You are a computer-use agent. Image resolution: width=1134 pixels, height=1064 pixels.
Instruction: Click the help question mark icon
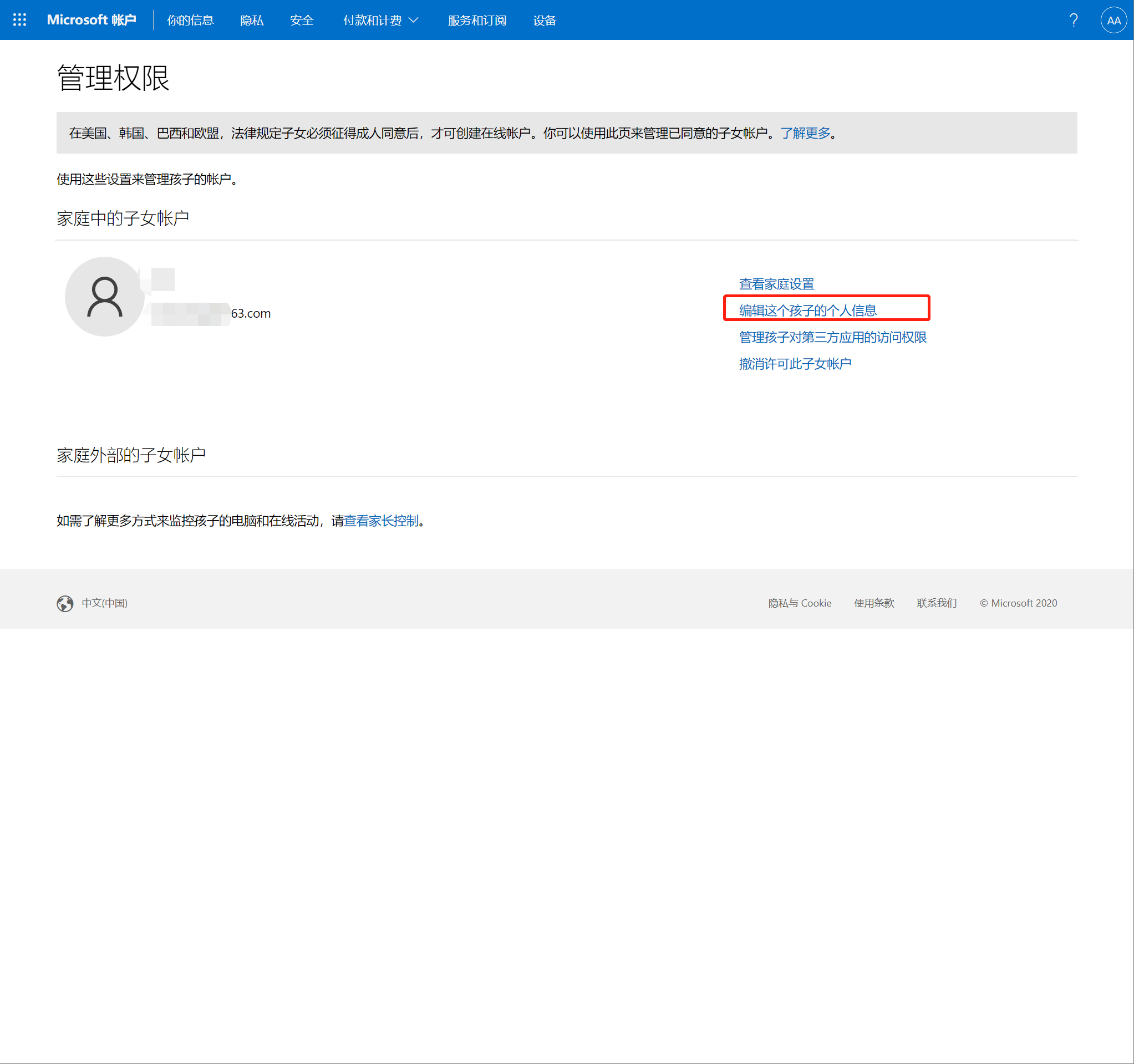[x=1073, y=21]
